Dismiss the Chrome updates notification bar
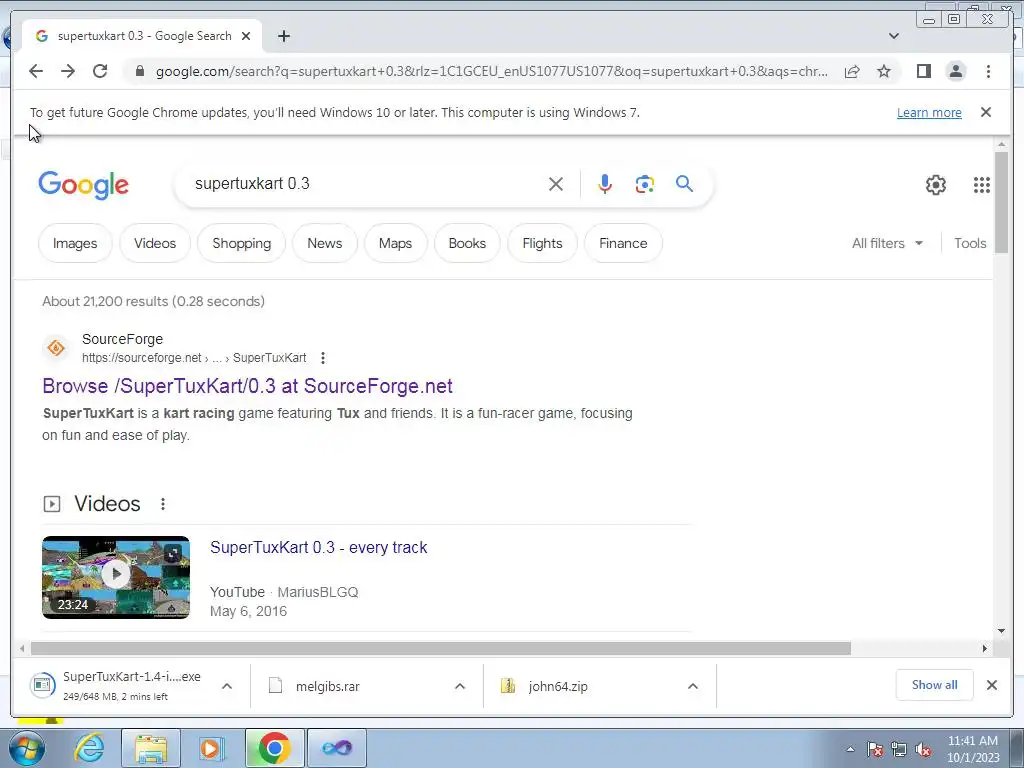This screenshot has width=1024, height=768. tap(986, 112)
